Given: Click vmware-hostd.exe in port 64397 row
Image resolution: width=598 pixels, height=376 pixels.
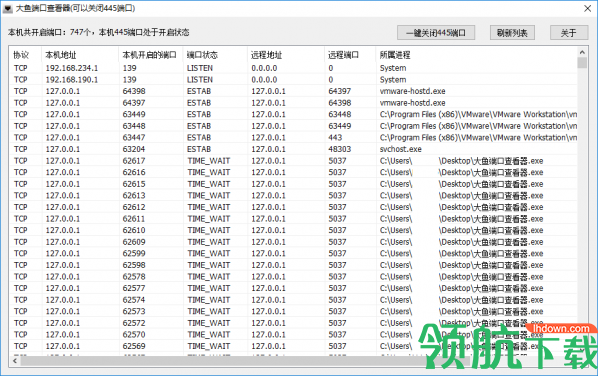Looking at the screenshot, I should [x=413, y=103].
